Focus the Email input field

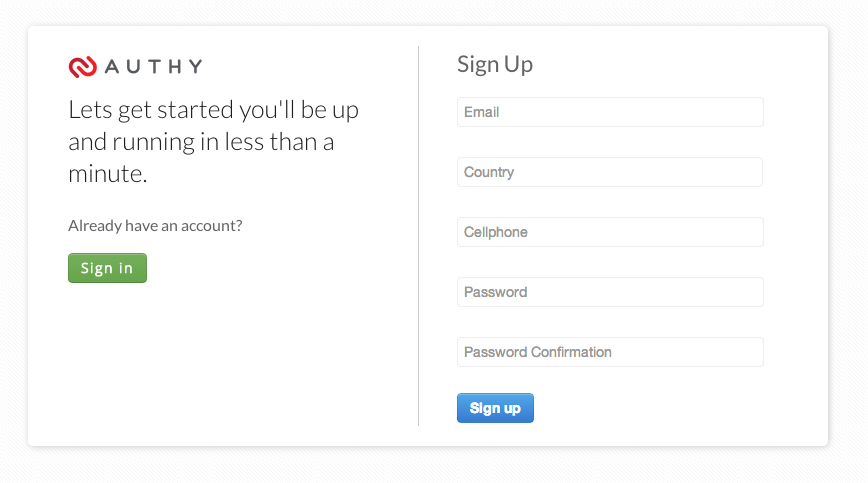[610, 112]
